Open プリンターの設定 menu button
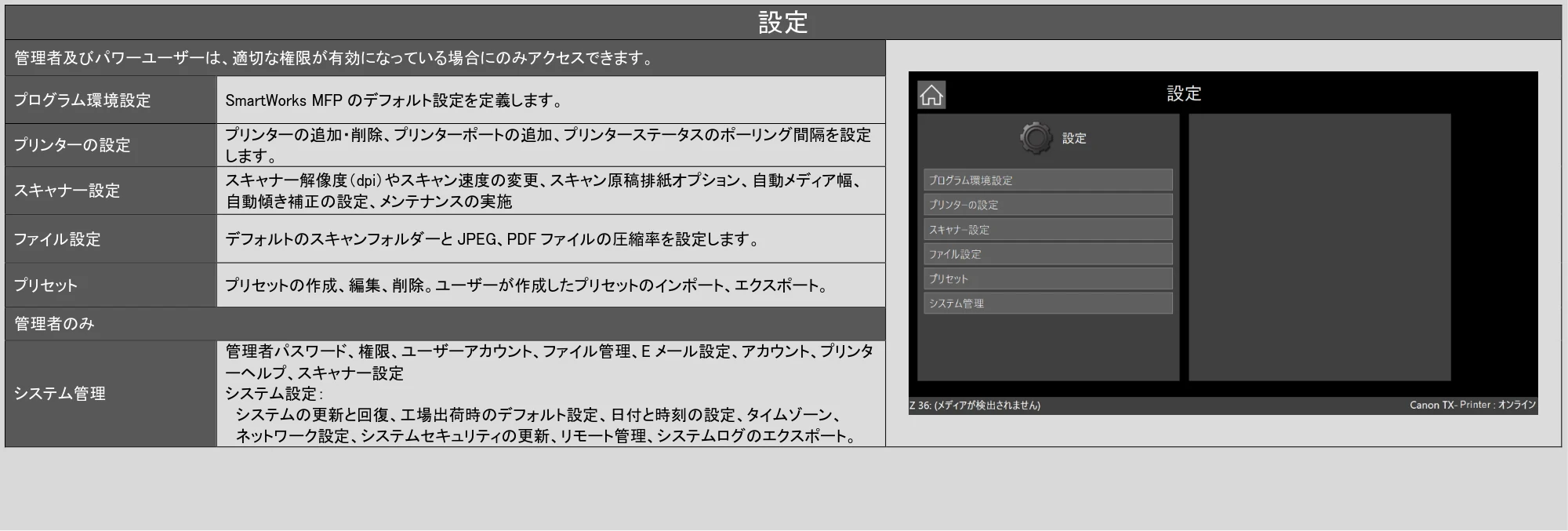Screen dimensions: 1568x531 (1048, 205)
